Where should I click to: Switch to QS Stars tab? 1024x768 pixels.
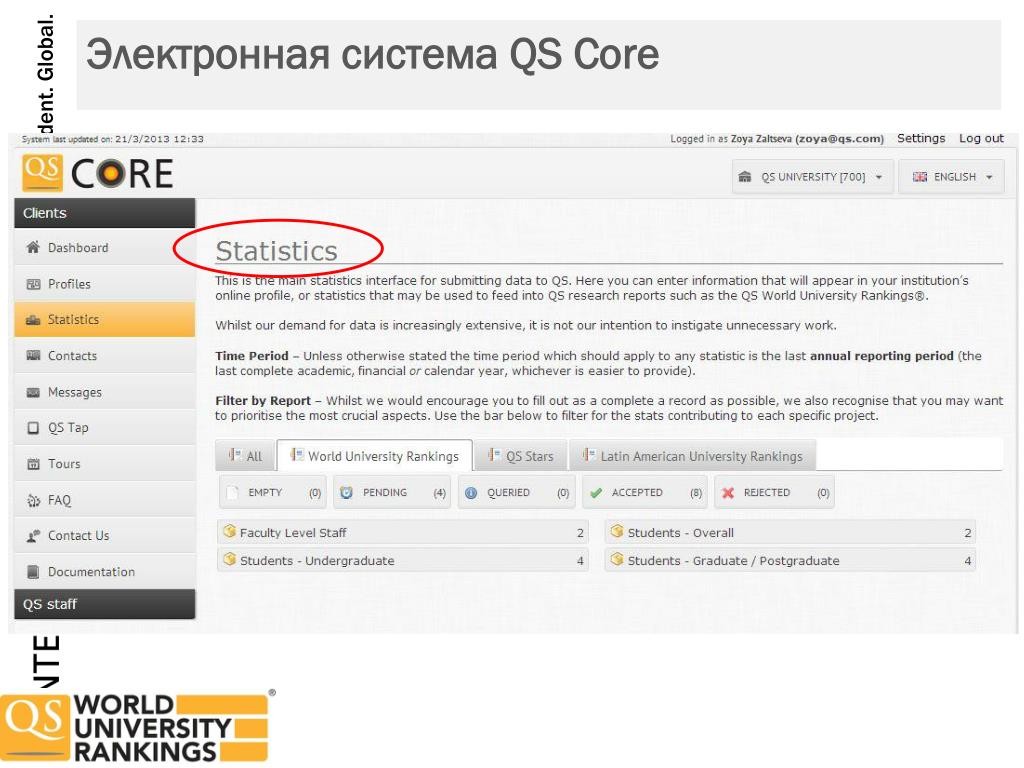(x=521, y=456)
